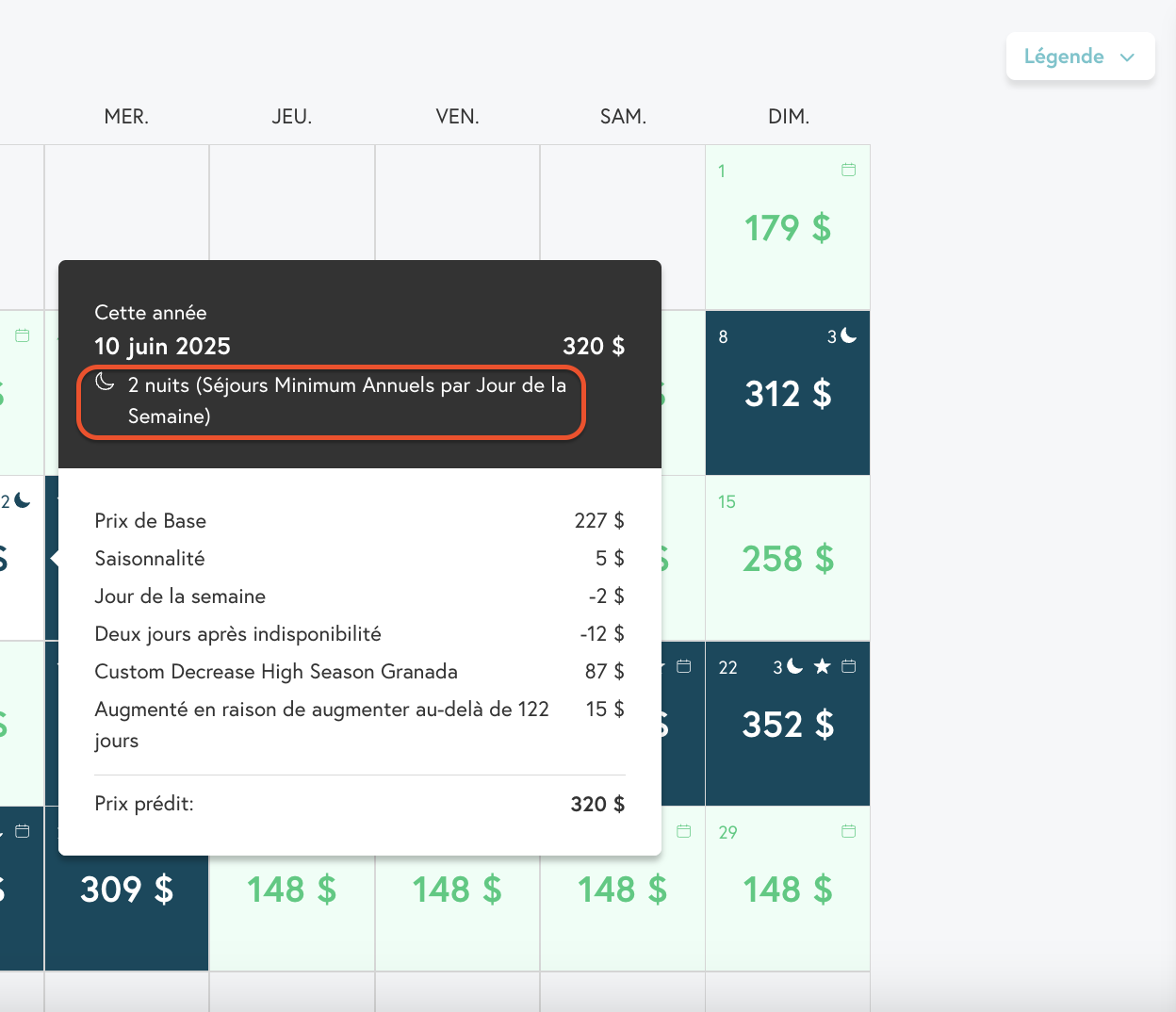Select day 8 priced 312 $
Viewport: 1176px width, 1012px height.
tap(788, 393)
